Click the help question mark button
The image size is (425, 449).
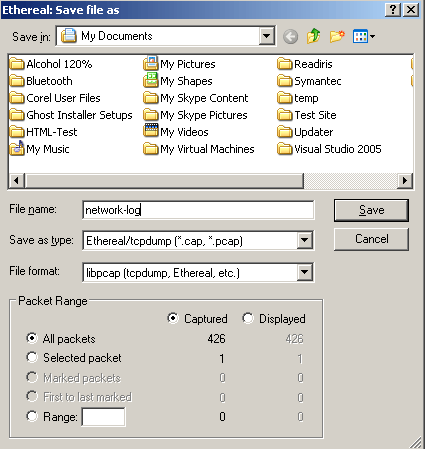pyautogui.click(x=393, y=10)
